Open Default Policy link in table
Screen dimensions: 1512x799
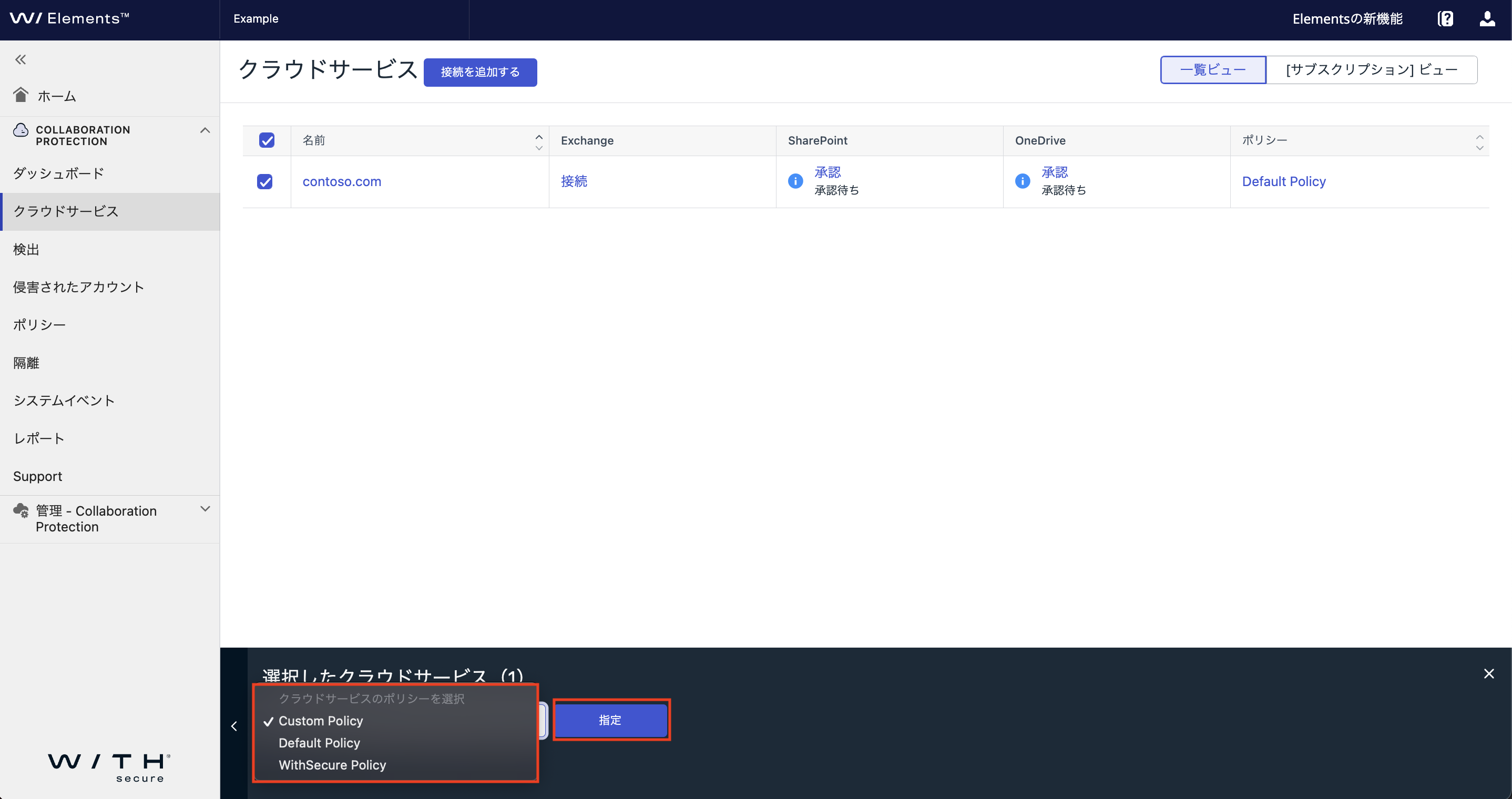pyautogui.click(x=1284, y=181)
